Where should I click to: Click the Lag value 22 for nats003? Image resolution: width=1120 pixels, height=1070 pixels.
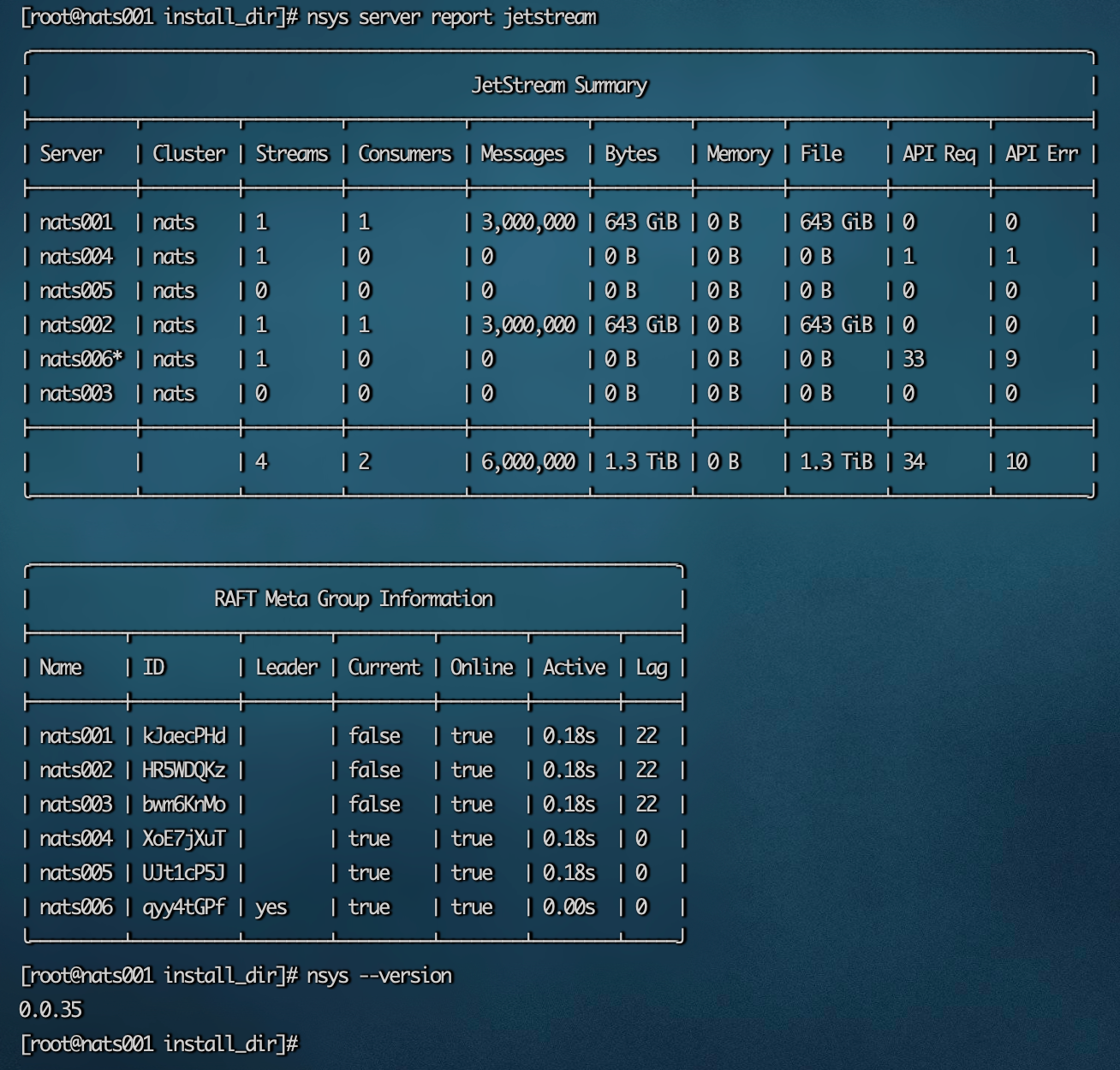point(646,804)
